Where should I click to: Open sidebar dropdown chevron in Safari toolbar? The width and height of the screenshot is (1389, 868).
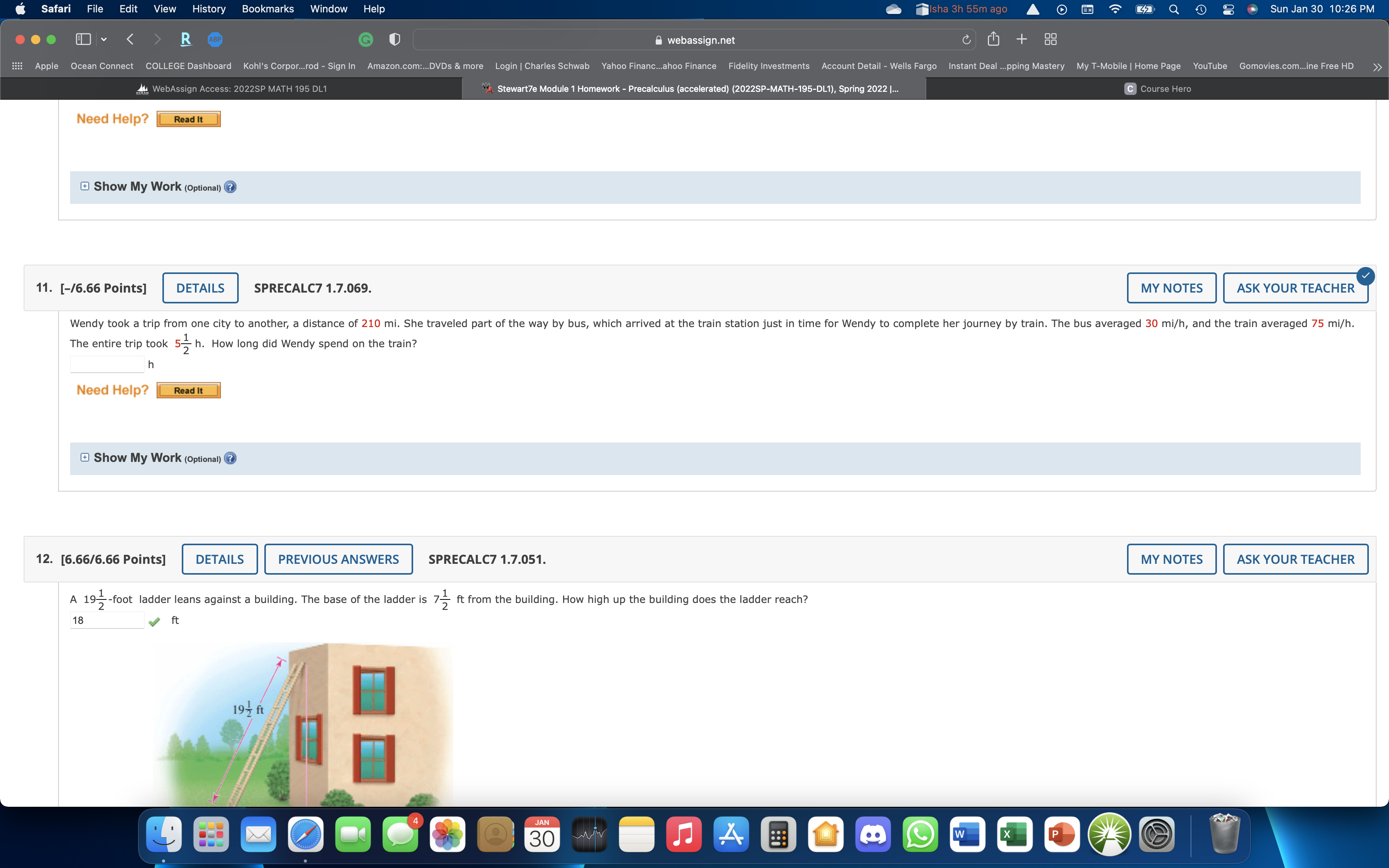(104, 39)
